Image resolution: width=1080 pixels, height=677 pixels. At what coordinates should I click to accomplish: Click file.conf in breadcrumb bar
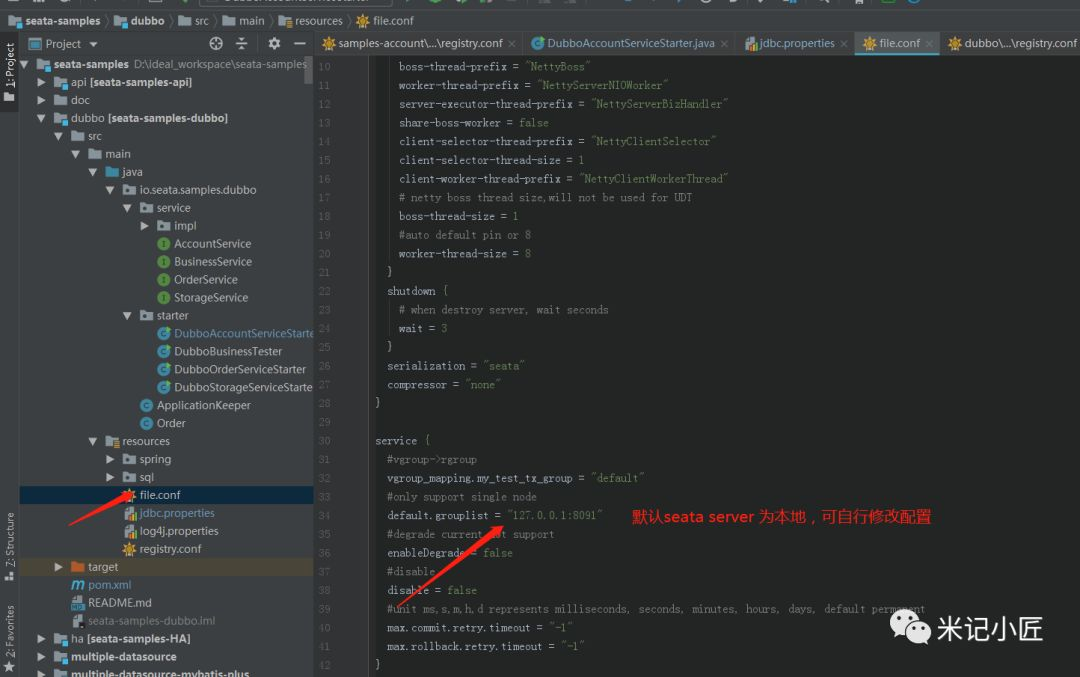pyautogui.click(x=385, y=21)
